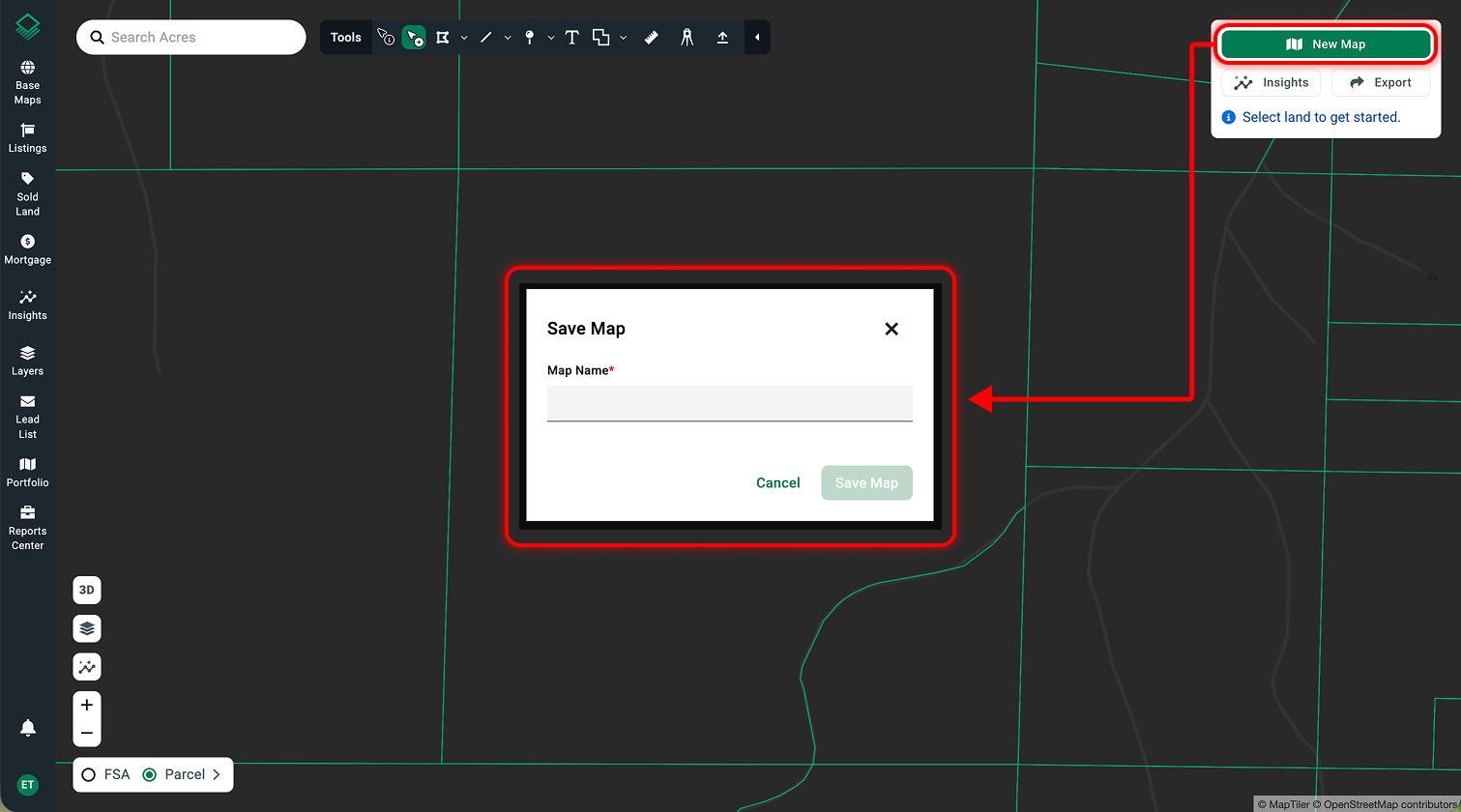Select the FSA radio option
Viewport: 1461px width, 812px height.
pos(89,774)
